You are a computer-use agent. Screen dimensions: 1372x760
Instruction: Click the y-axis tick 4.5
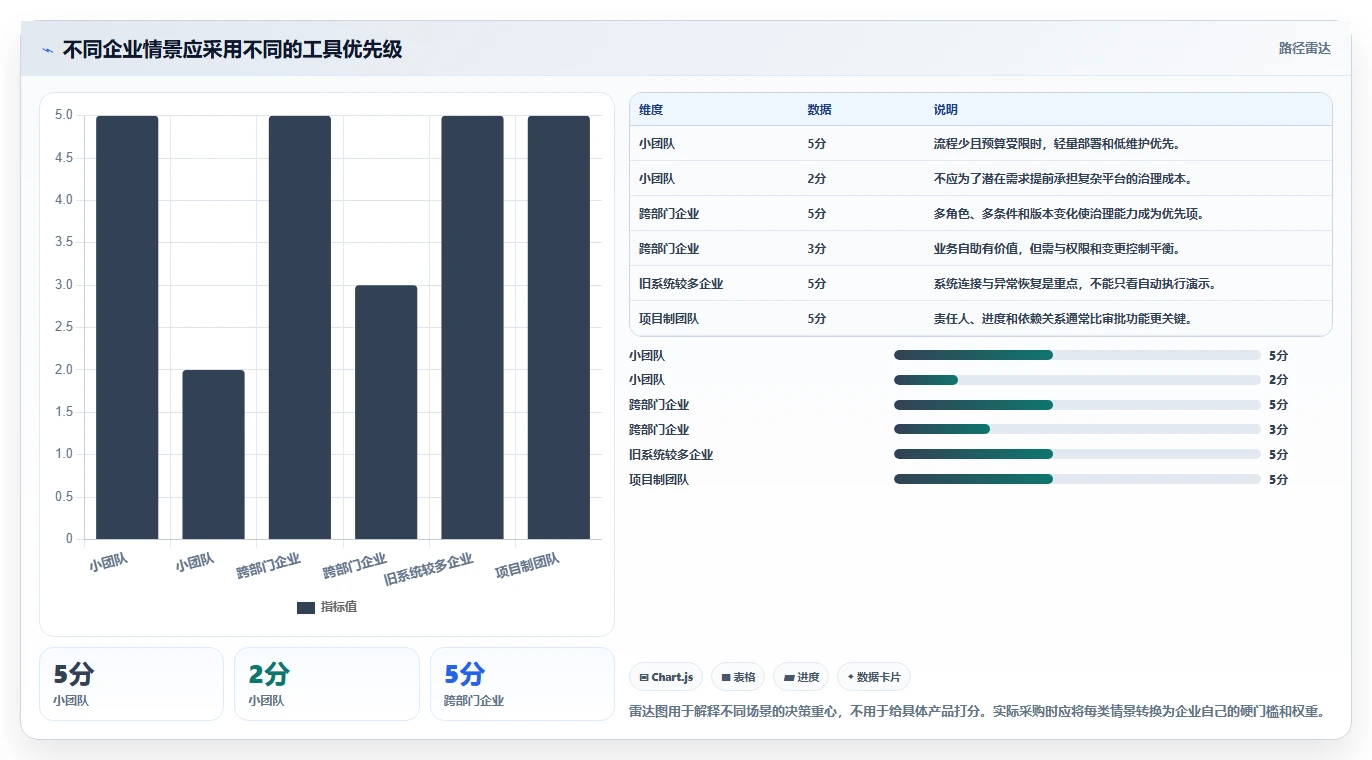(x=64, y=158)
